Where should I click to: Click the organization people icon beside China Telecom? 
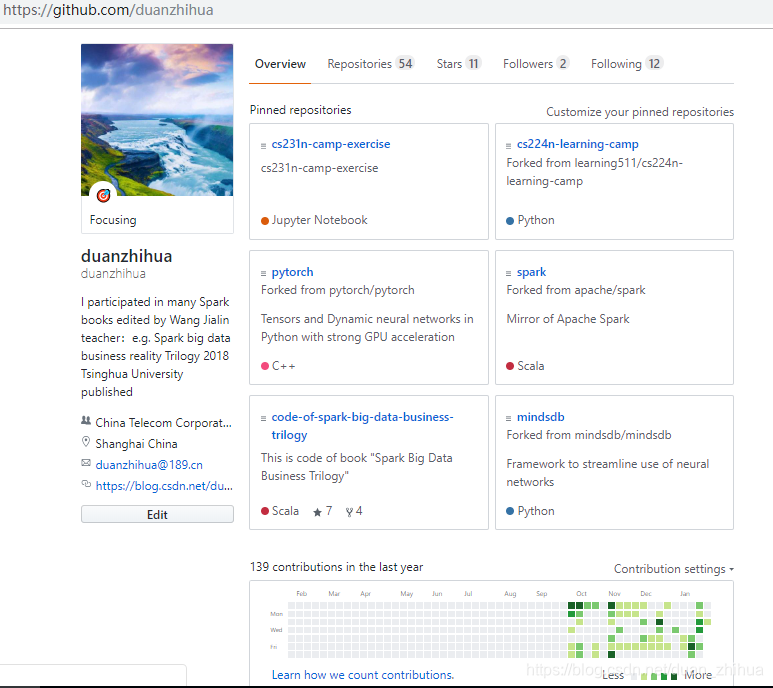(86, 421)
